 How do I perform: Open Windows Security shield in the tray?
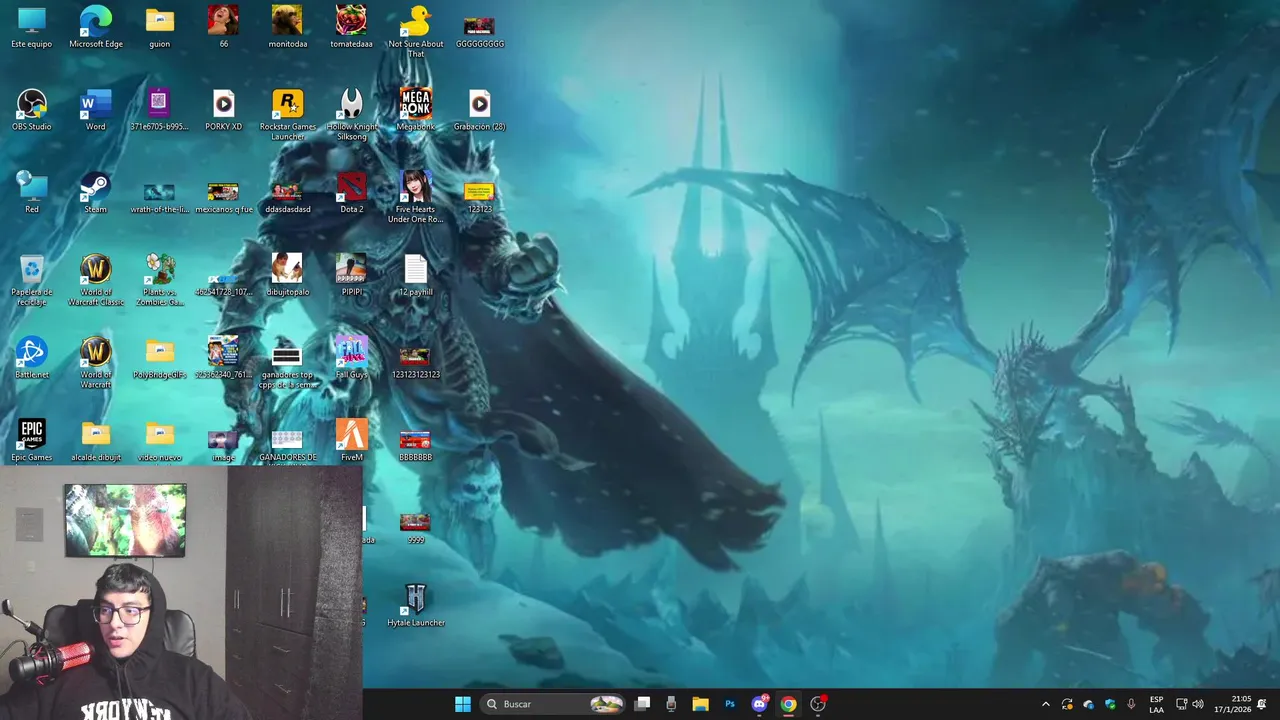pyautogui.click(x=1110, y=704)
